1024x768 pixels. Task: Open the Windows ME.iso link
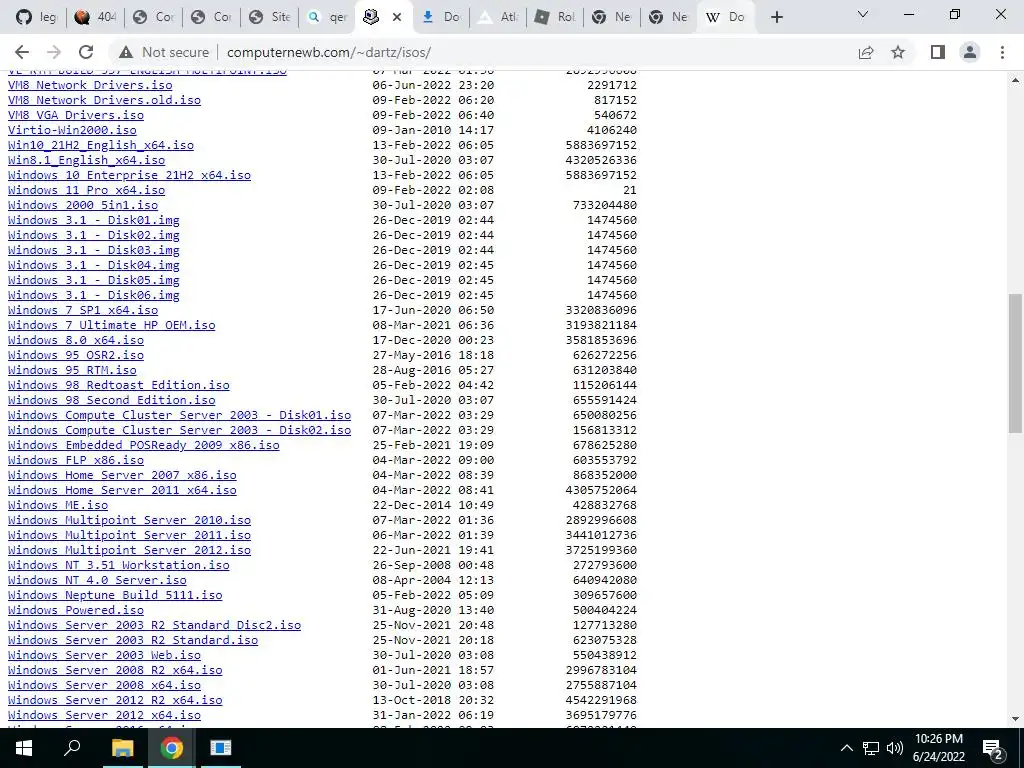(58, 505)
